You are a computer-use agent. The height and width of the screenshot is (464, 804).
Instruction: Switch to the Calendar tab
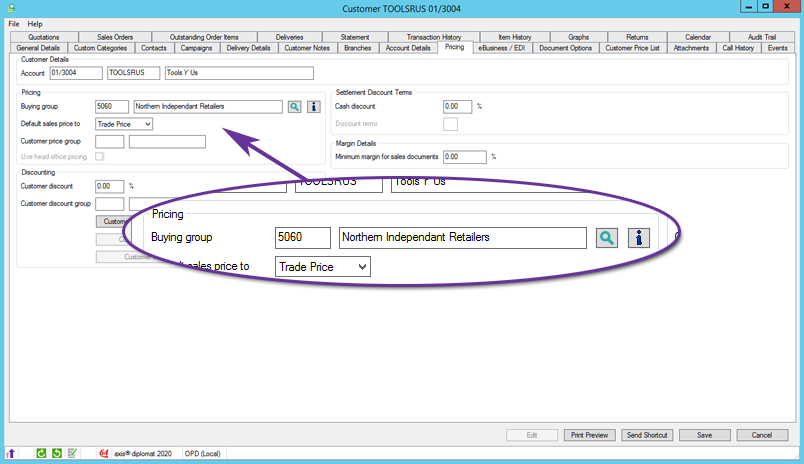click(x=698, y=37)
